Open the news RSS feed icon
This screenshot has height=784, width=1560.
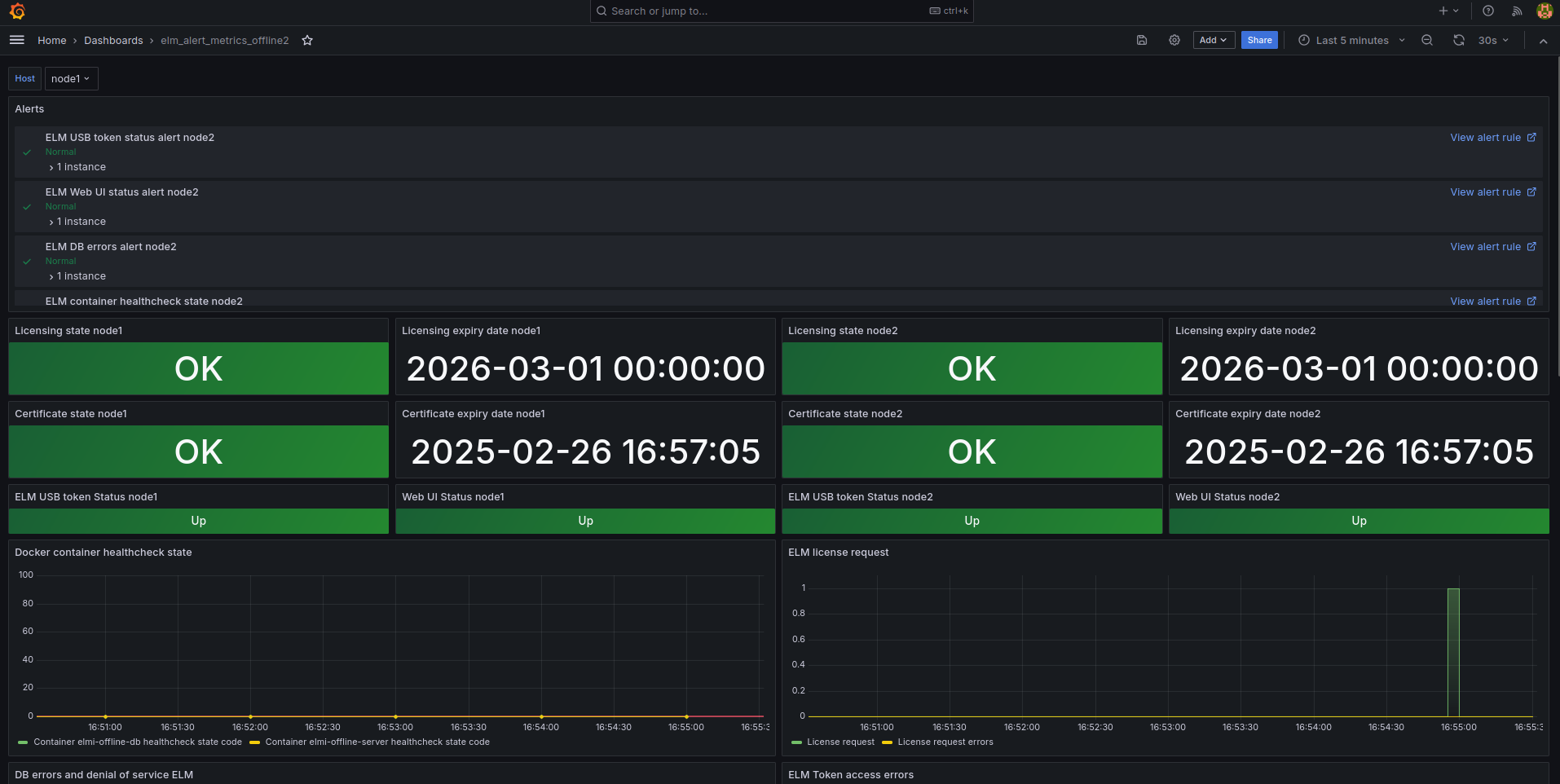click(x=1517, y=11)
